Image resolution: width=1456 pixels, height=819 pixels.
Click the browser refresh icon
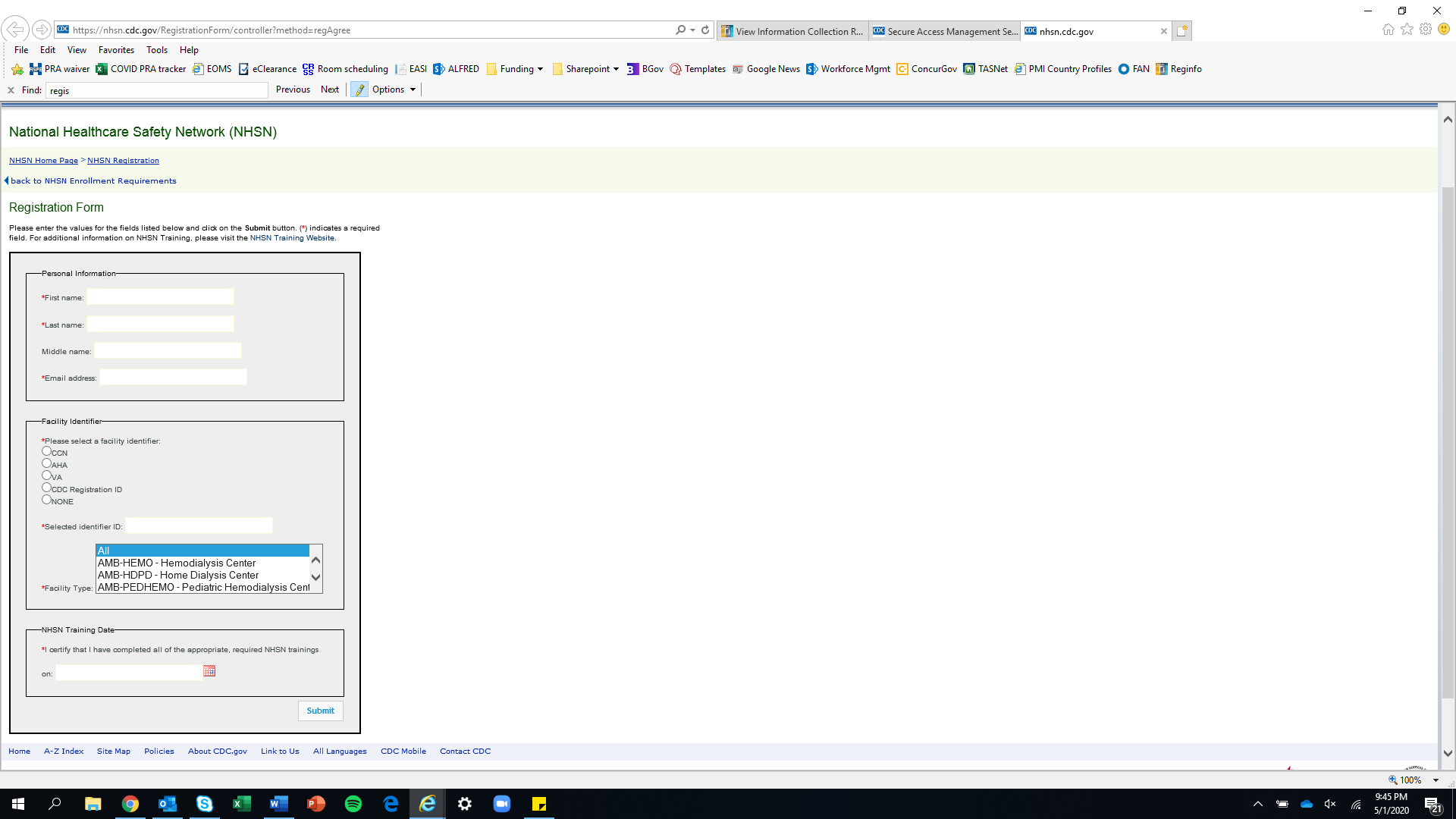pyautogui.click(x=705, y=30)
